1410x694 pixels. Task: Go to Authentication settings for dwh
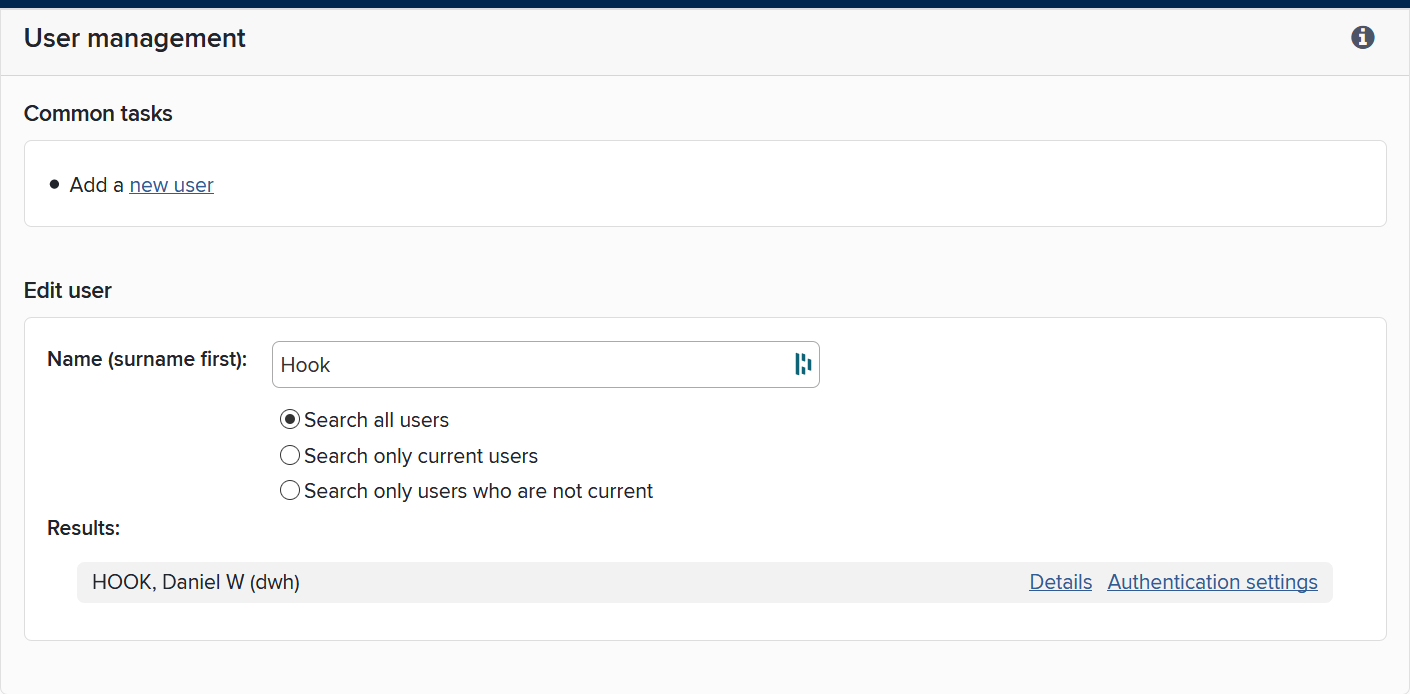coord(1212,582)
